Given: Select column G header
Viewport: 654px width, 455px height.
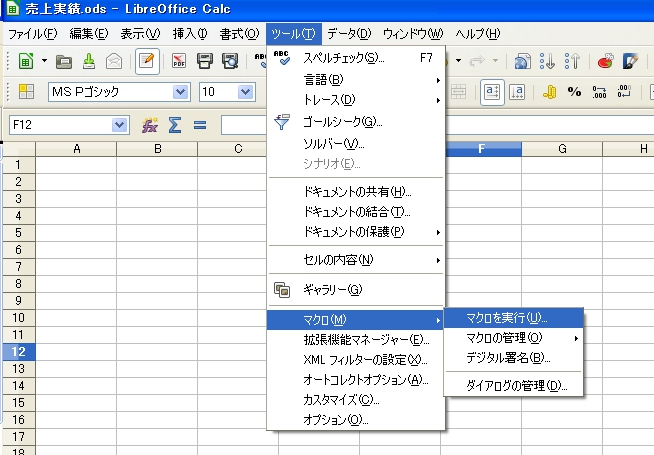Looking at the screenshot, I should click(x=561, y=149).
